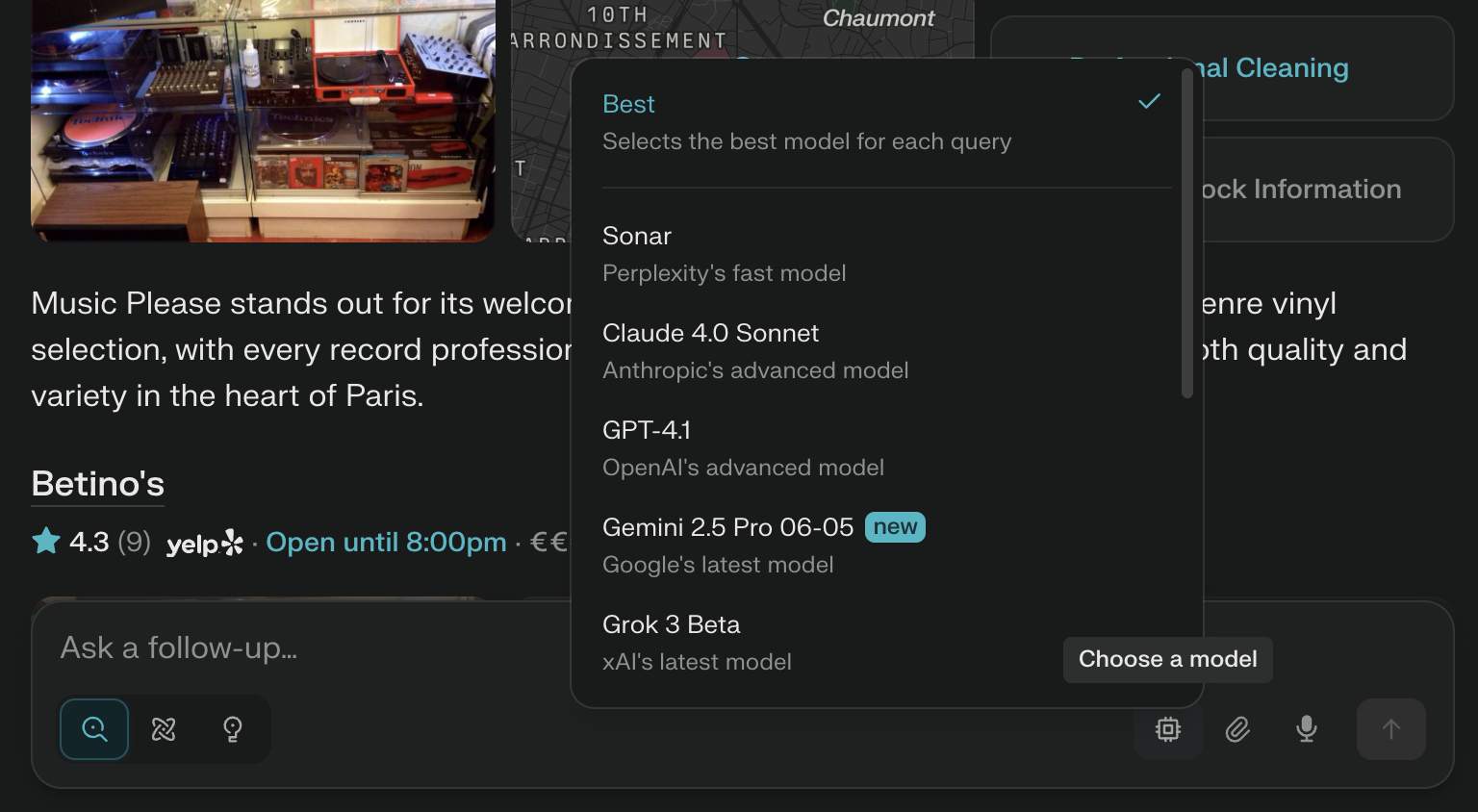Submit with the up arrow button

1393,729
